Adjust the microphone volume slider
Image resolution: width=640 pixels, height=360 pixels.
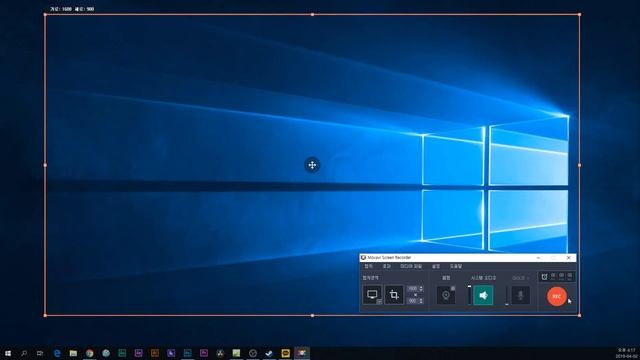coord(507,295)
